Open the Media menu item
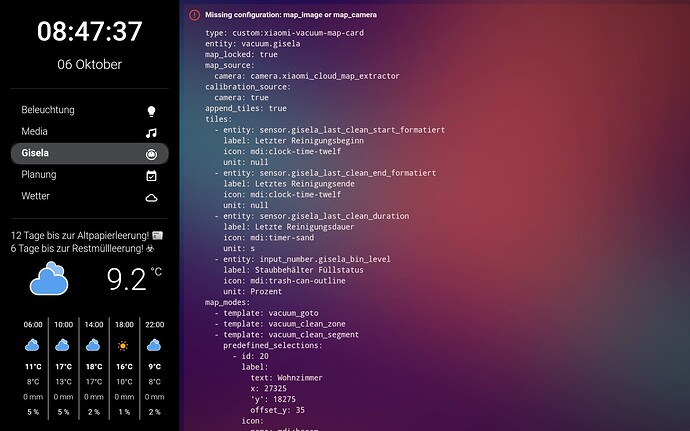 click(89, 132)
